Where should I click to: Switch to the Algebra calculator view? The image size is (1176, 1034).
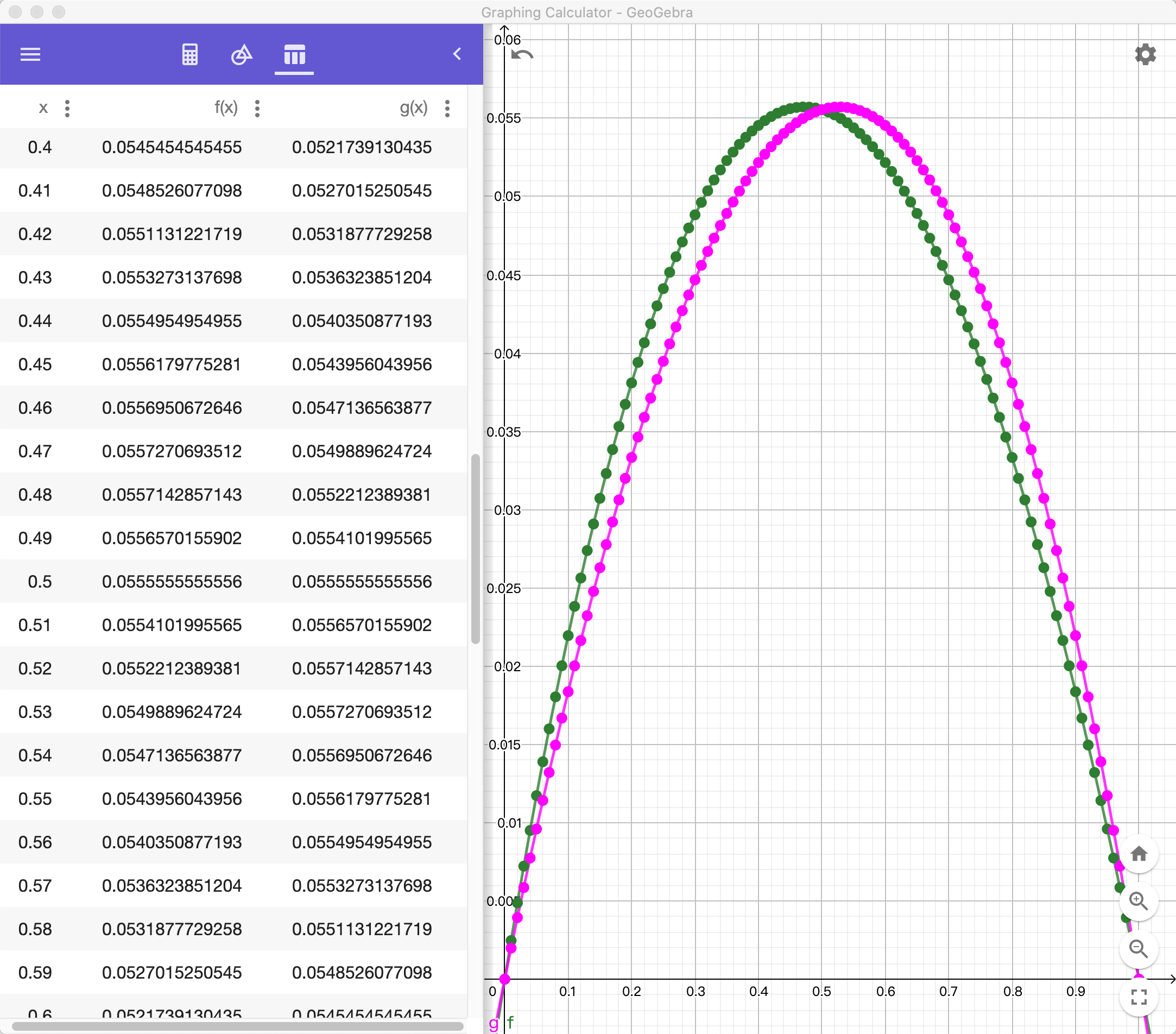pos(190,55)
